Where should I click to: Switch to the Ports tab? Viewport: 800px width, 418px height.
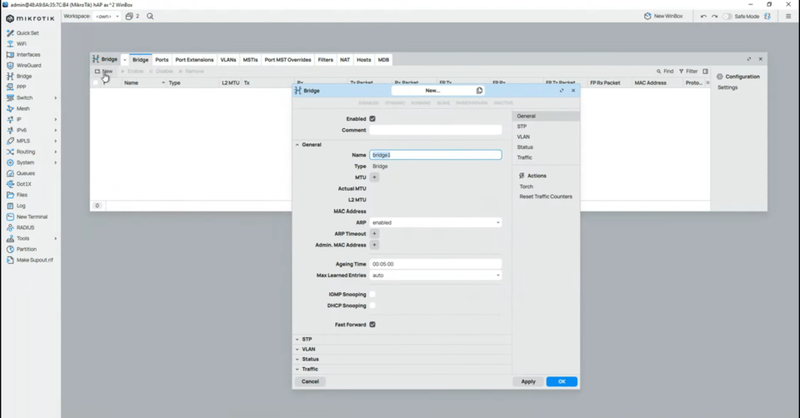(x=162, y=60)
